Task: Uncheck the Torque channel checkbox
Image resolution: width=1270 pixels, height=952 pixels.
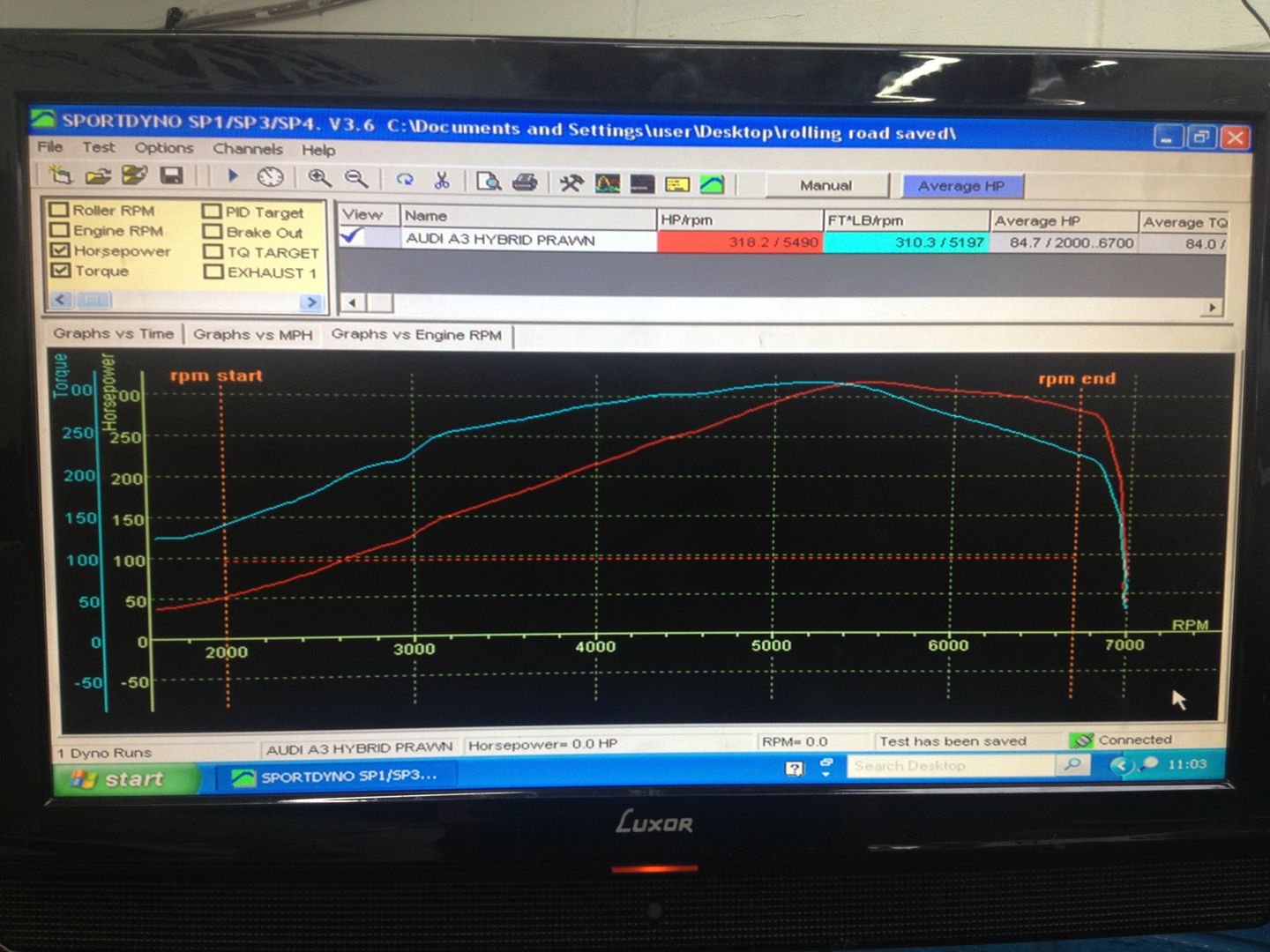Action: (60, 271)
